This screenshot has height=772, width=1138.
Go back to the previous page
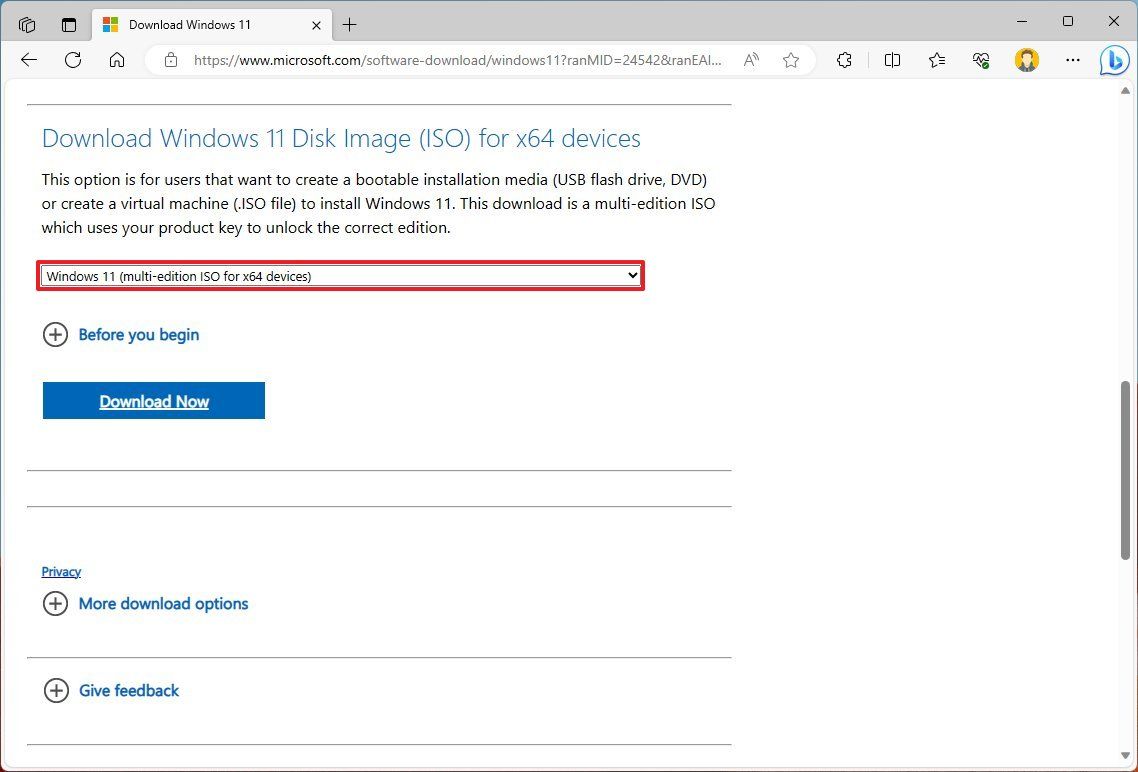[x=28, y=60]
